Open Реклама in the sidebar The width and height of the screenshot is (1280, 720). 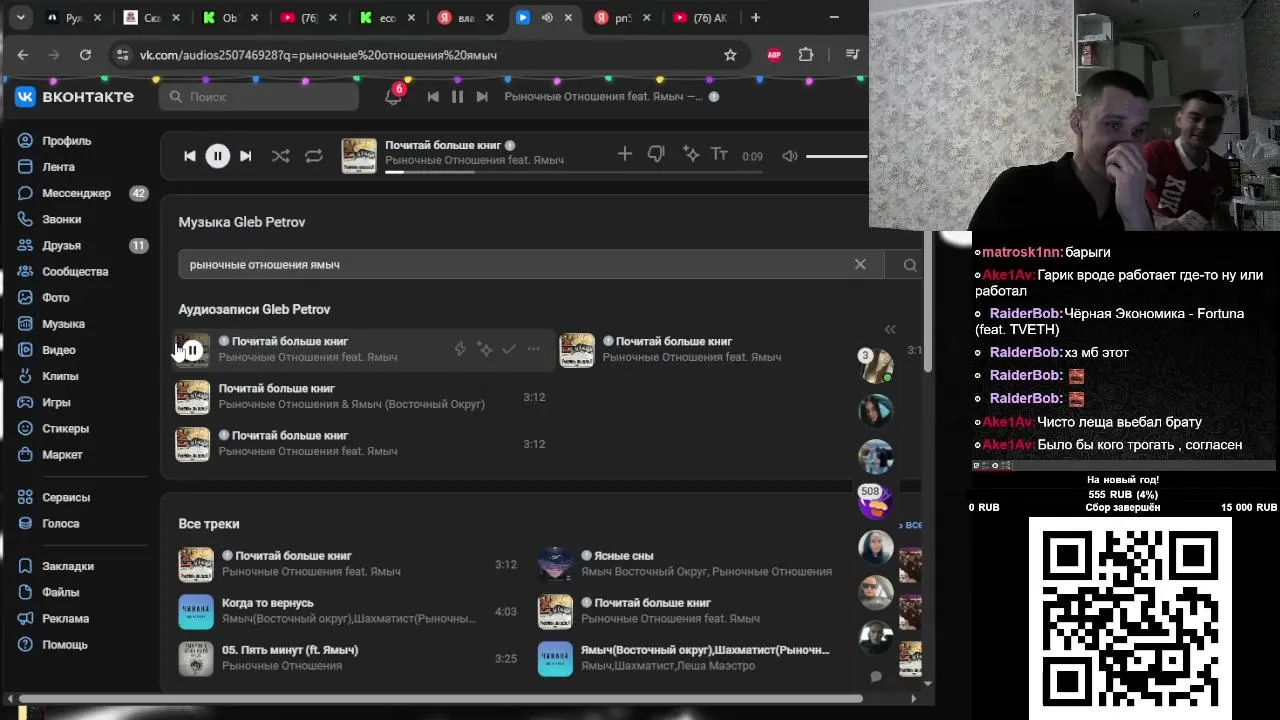(x=65, y=618)
